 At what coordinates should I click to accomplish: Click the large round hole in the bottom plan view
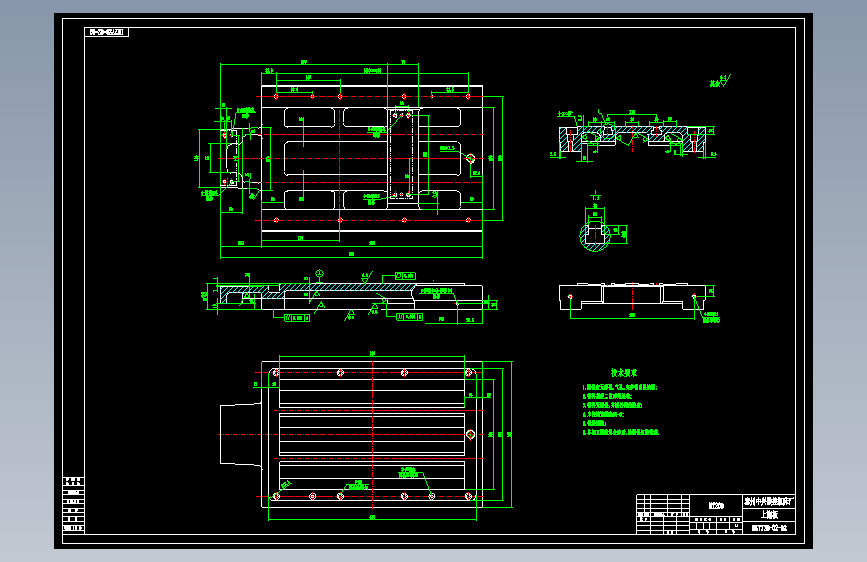(471, 435)
